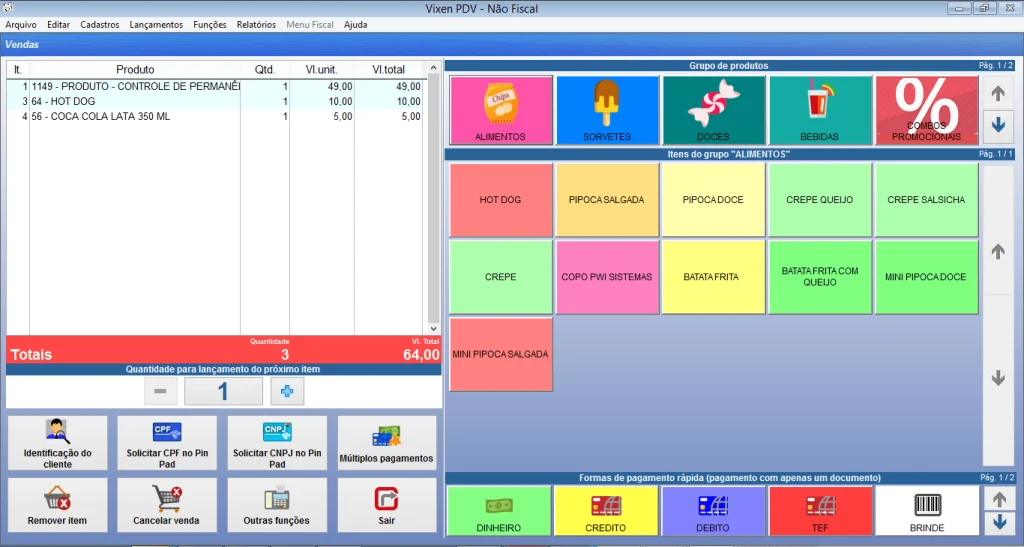Open Identificação do cliente
Viewport: 1024px width, 547px height.
[57, 443]
